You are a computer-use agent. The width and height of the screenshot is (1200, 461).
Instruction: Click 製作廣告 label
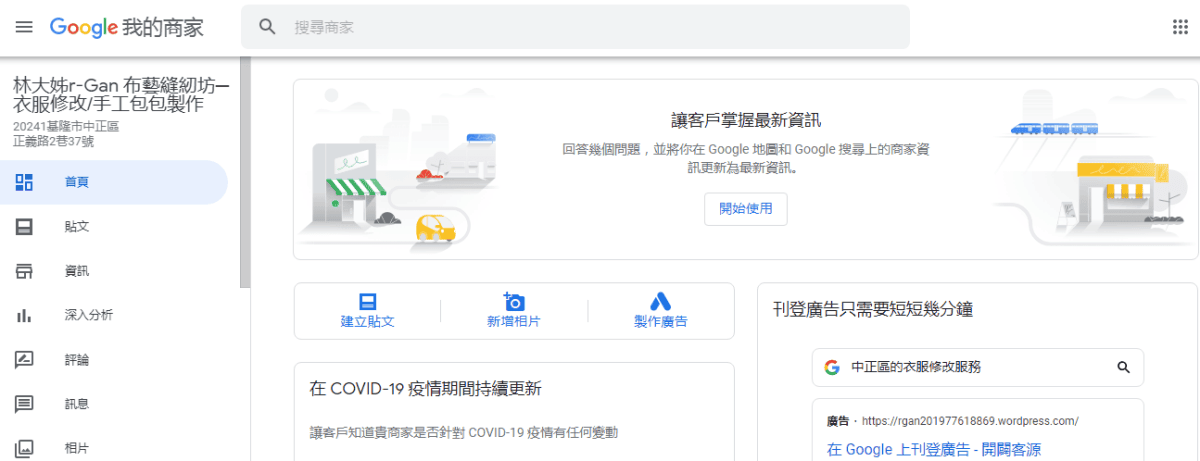pos(660,322)
